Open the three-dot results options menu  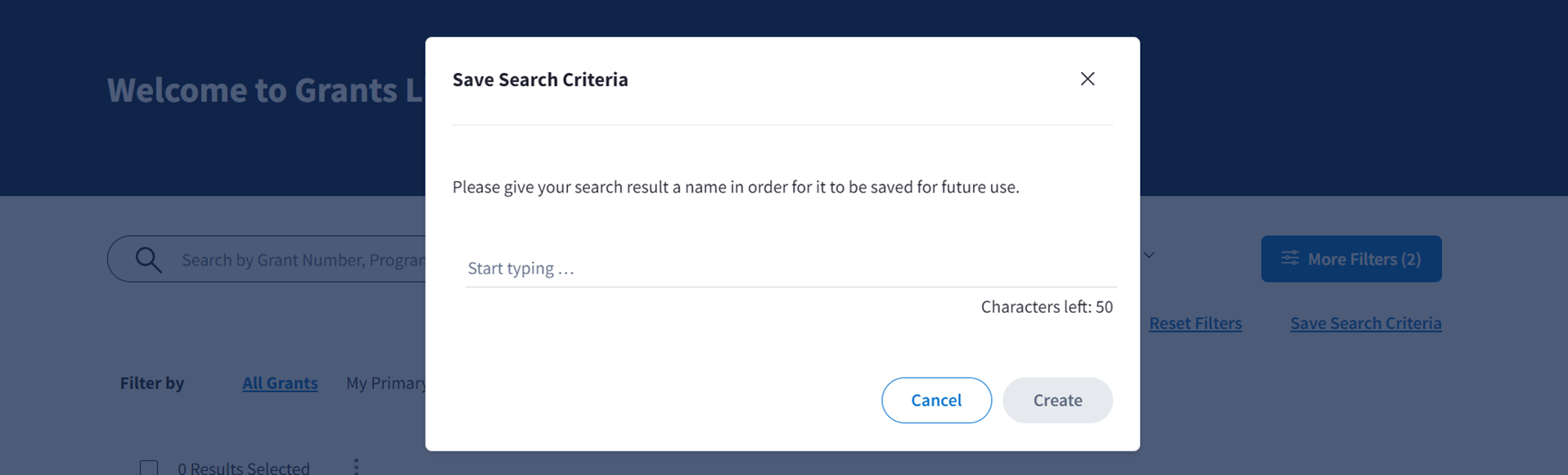(x=356, y=466)
